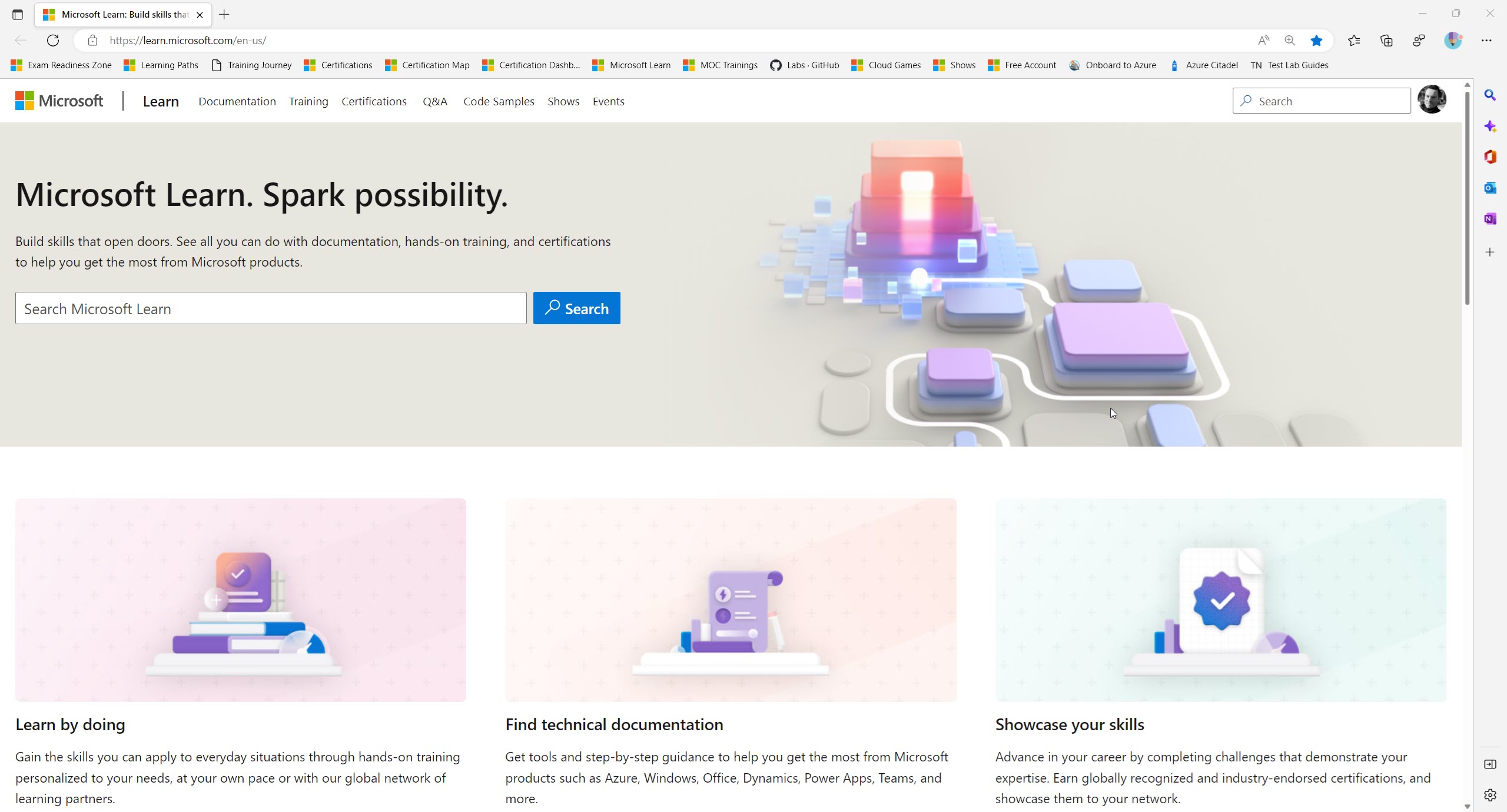Click the scrollbar down arrow
1507x812 pixels.
tap(1467, 806)
